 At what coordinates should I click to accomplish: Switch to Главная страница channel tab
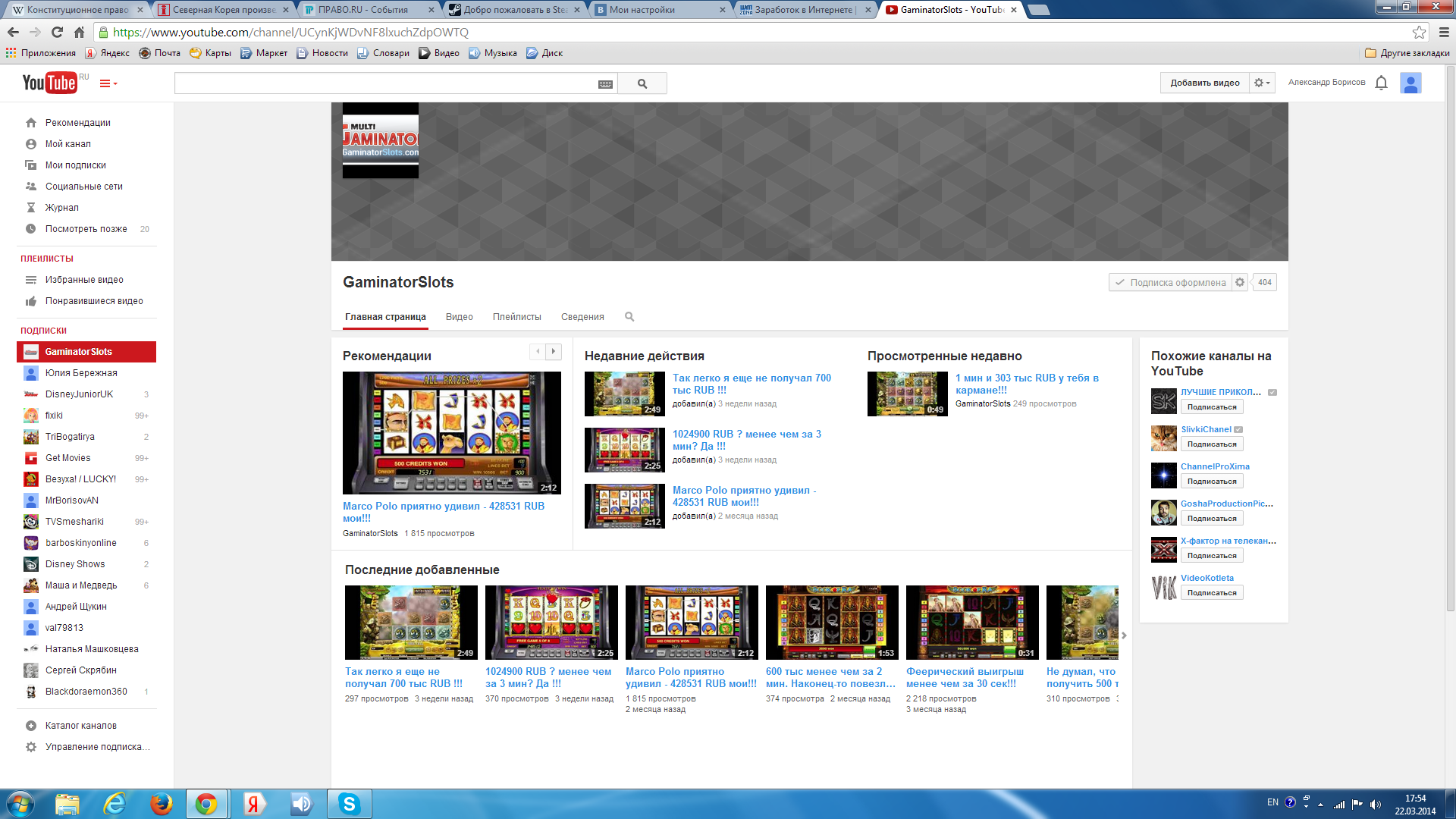[385, 317]
